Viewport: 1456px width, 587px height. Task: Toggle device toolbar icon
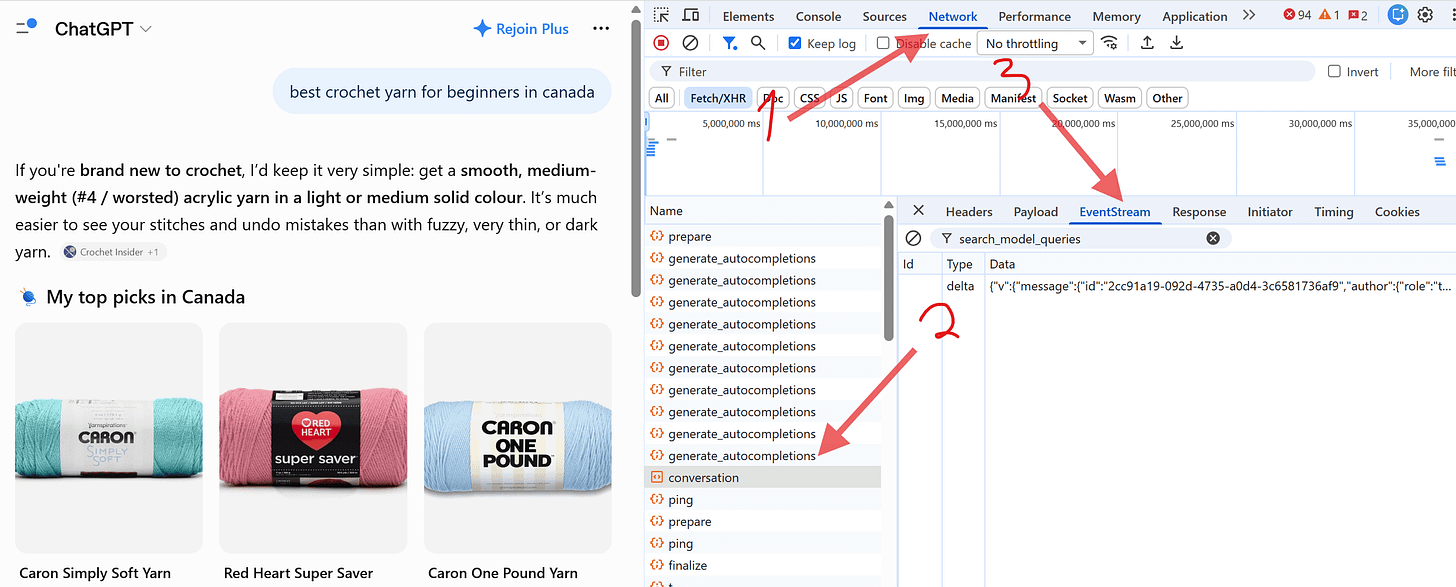point(690,15)
